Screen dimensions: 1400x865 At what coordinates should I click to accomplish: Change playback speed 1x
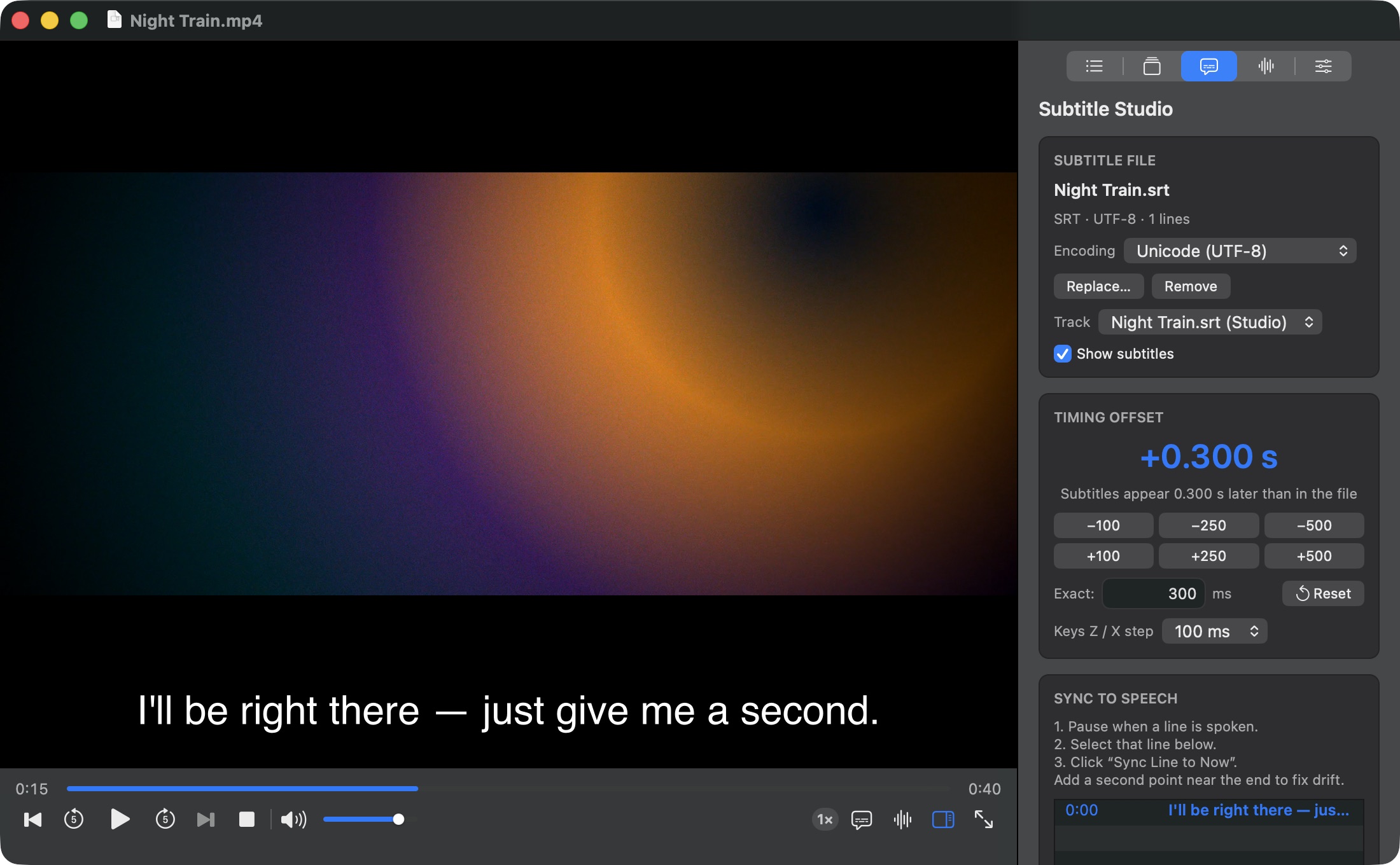[825, 819]
